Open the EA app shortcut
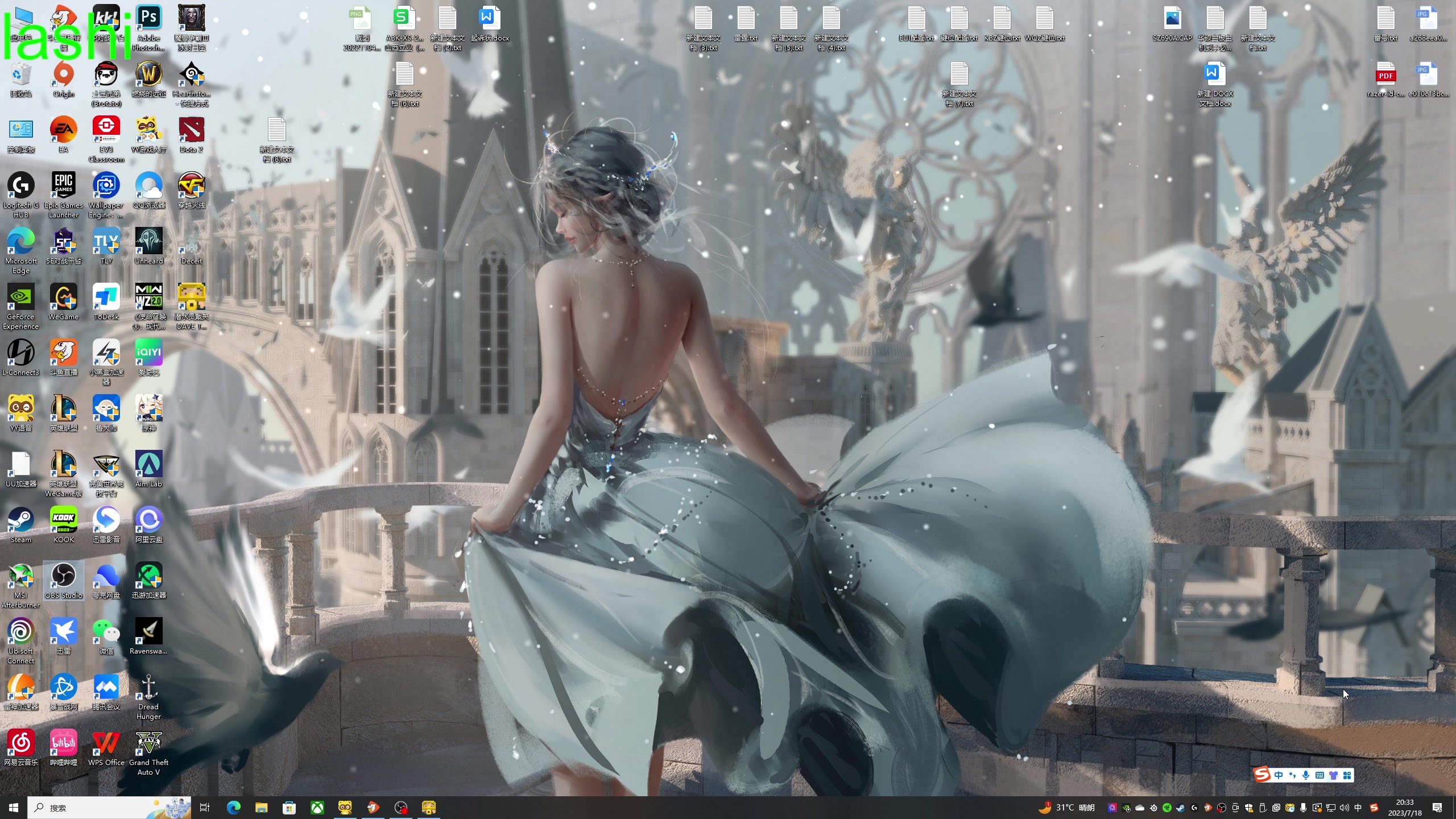 tap(64, 135)
